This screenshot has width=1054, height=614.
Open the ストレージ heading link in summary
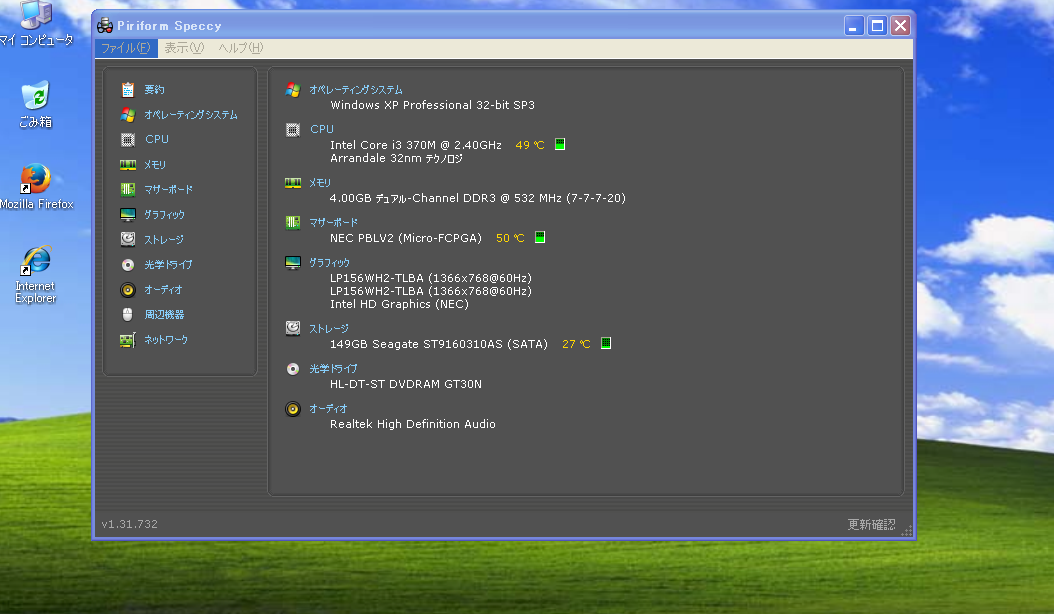point(329,328)
